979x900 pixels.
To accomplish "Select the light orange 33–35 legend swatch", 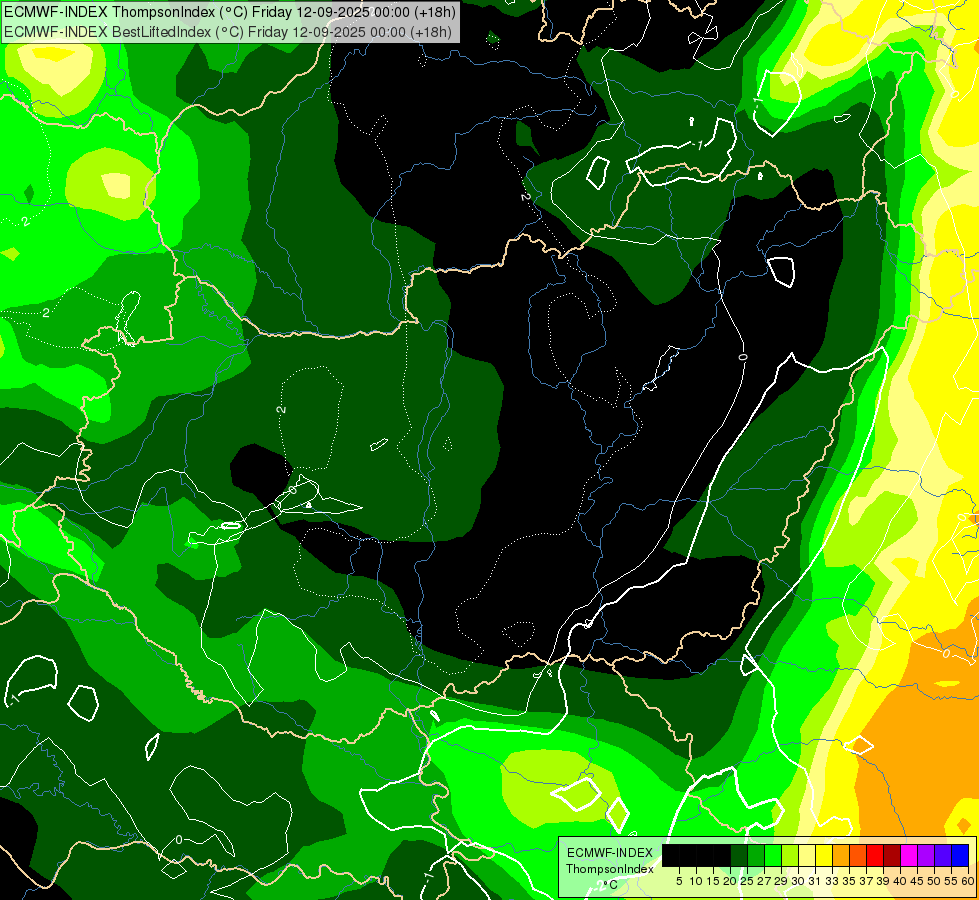I will (x=840, y=855).
